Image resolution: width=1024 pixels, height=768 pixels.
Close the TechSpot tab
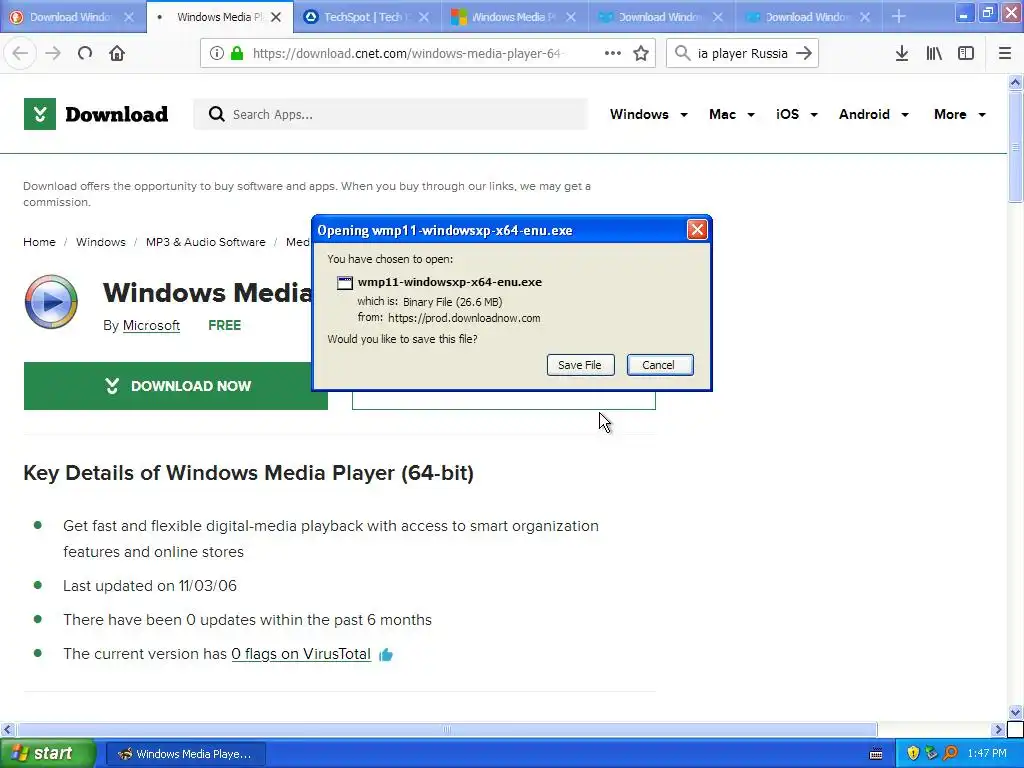point(424,17)
